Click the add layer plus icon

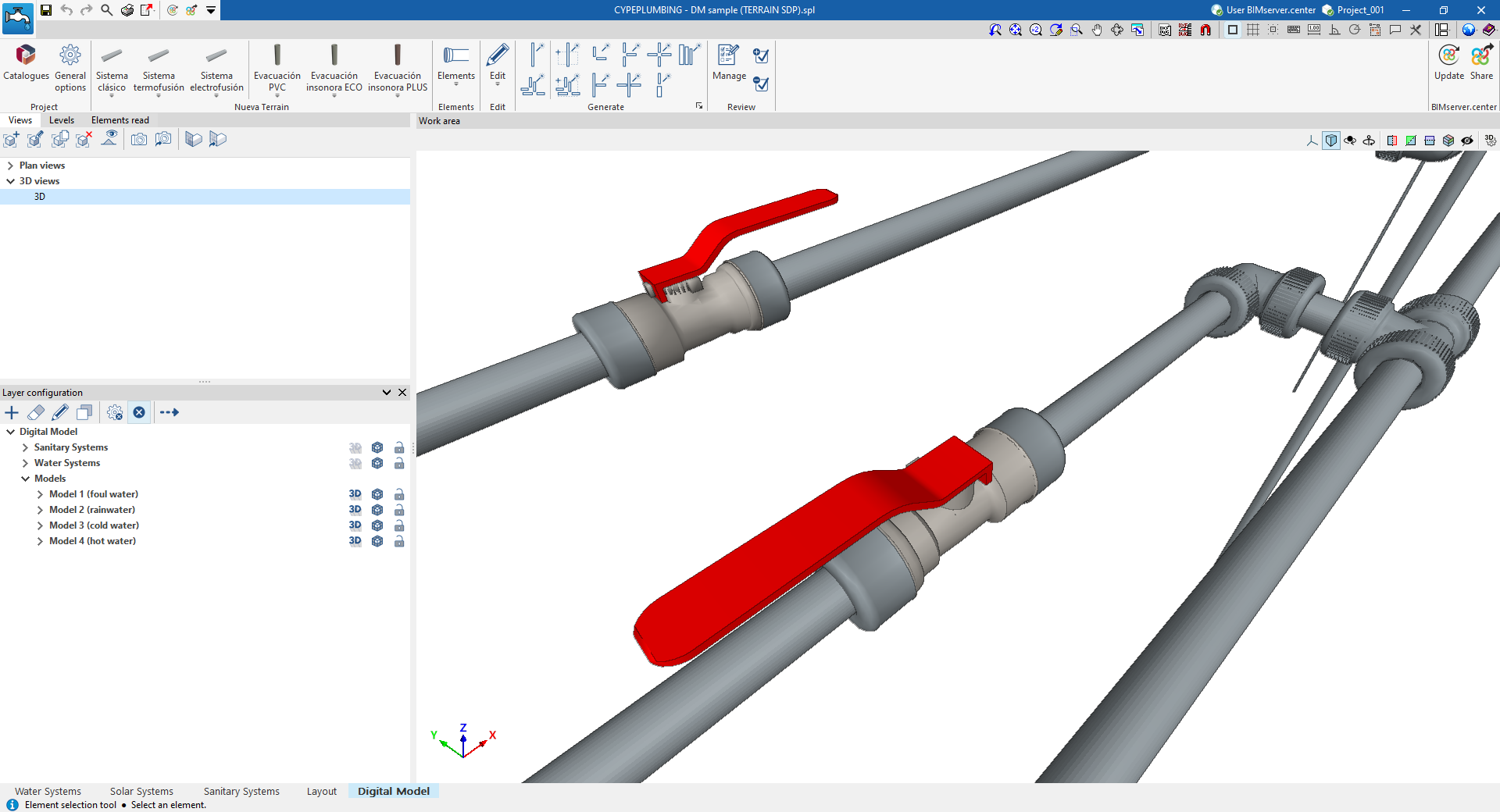tap(12, 412)
